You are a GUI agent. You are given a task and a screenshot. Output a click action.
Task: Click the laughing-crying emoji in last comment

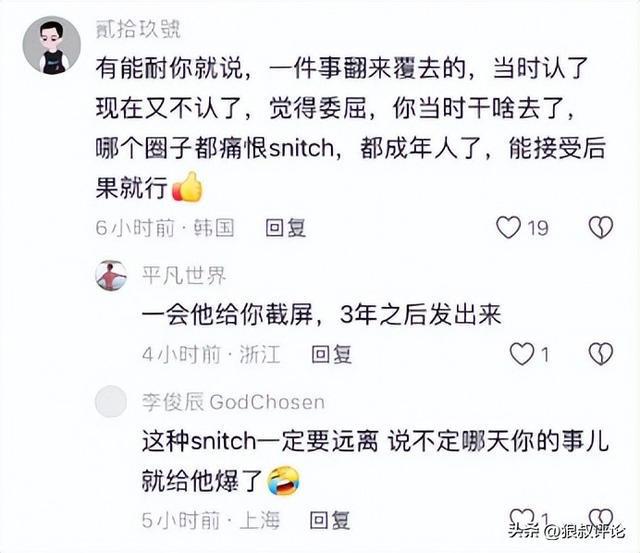[283, 480]
